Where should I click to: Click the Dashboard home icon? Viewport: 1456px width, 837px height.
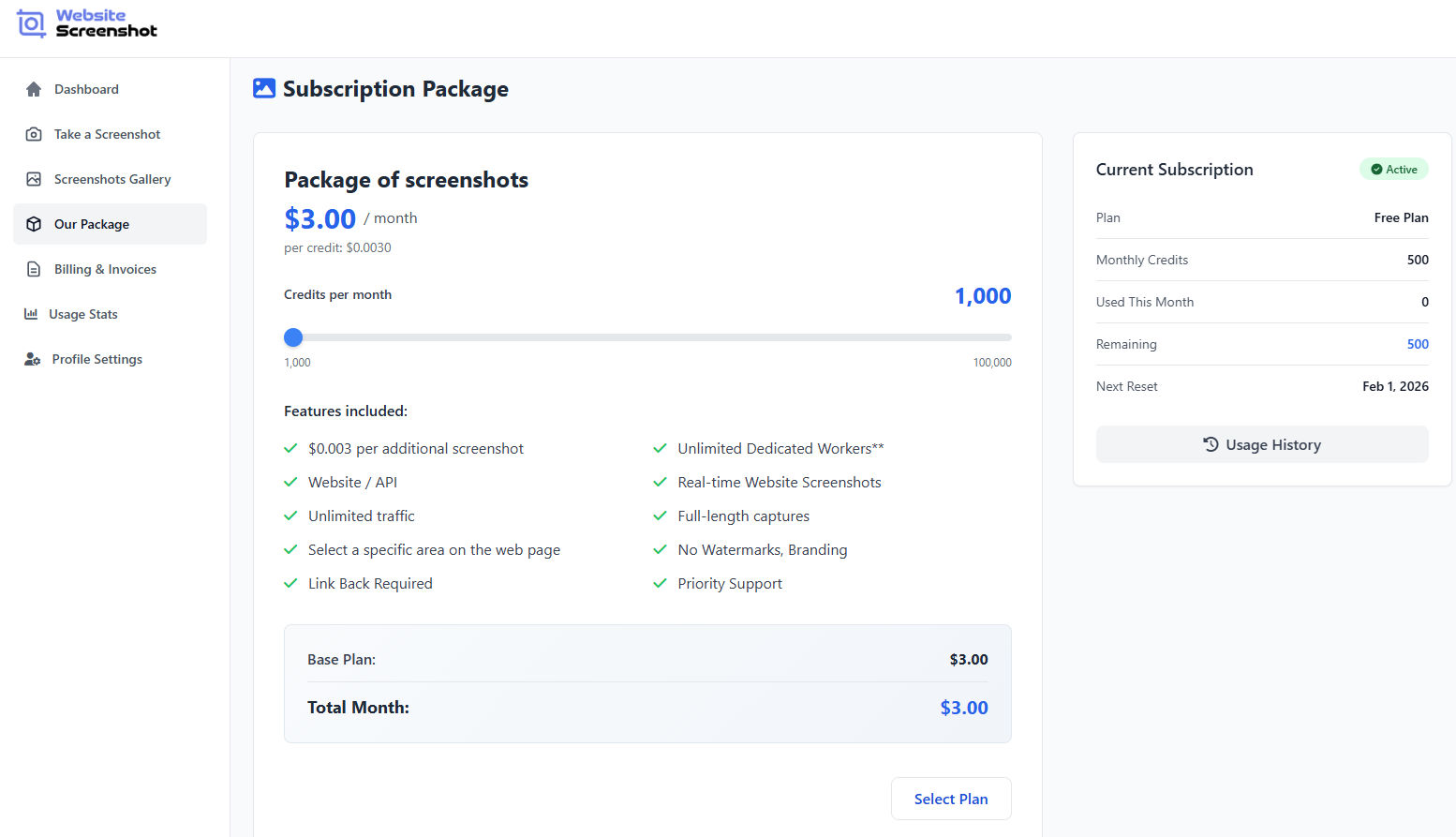point(33,89)
